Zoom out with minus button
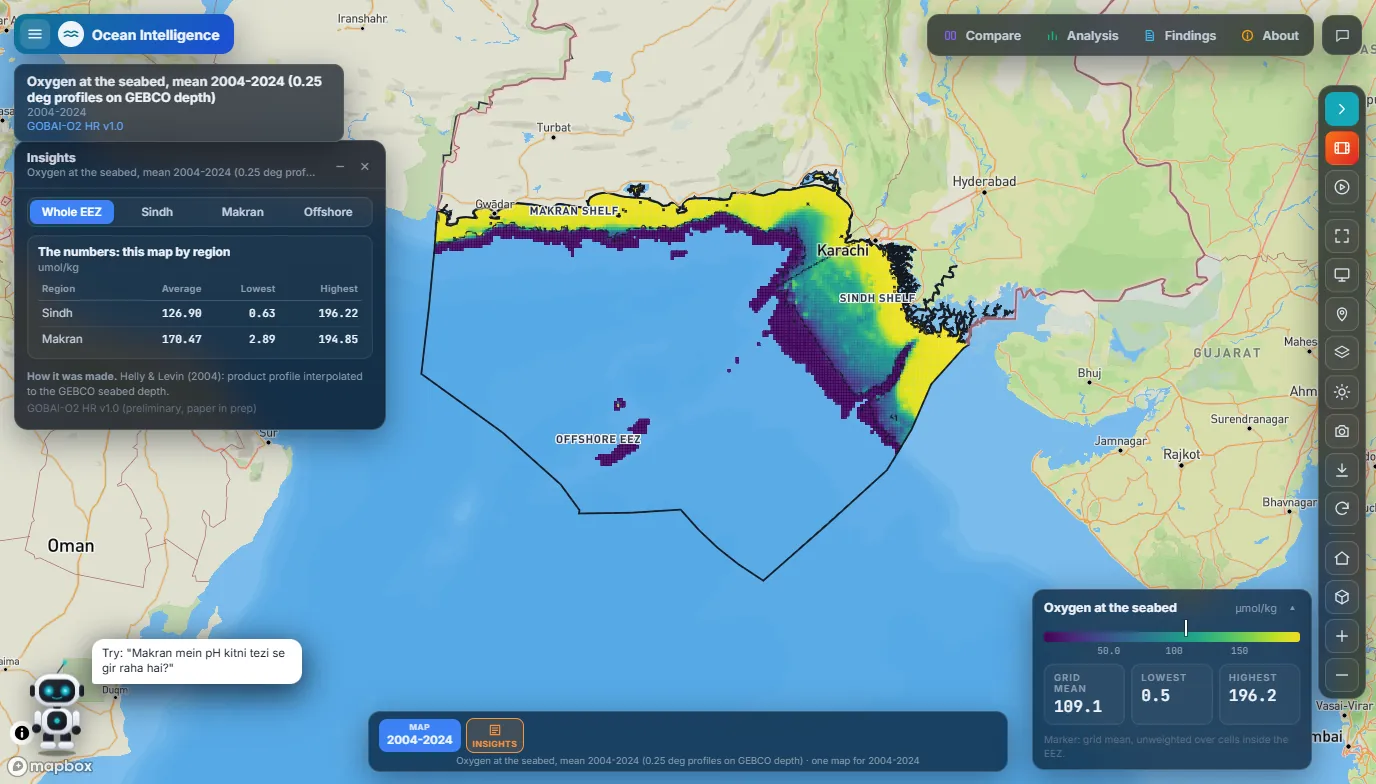Viewport: 1376px width, 784px height. tap(1342, 675)
